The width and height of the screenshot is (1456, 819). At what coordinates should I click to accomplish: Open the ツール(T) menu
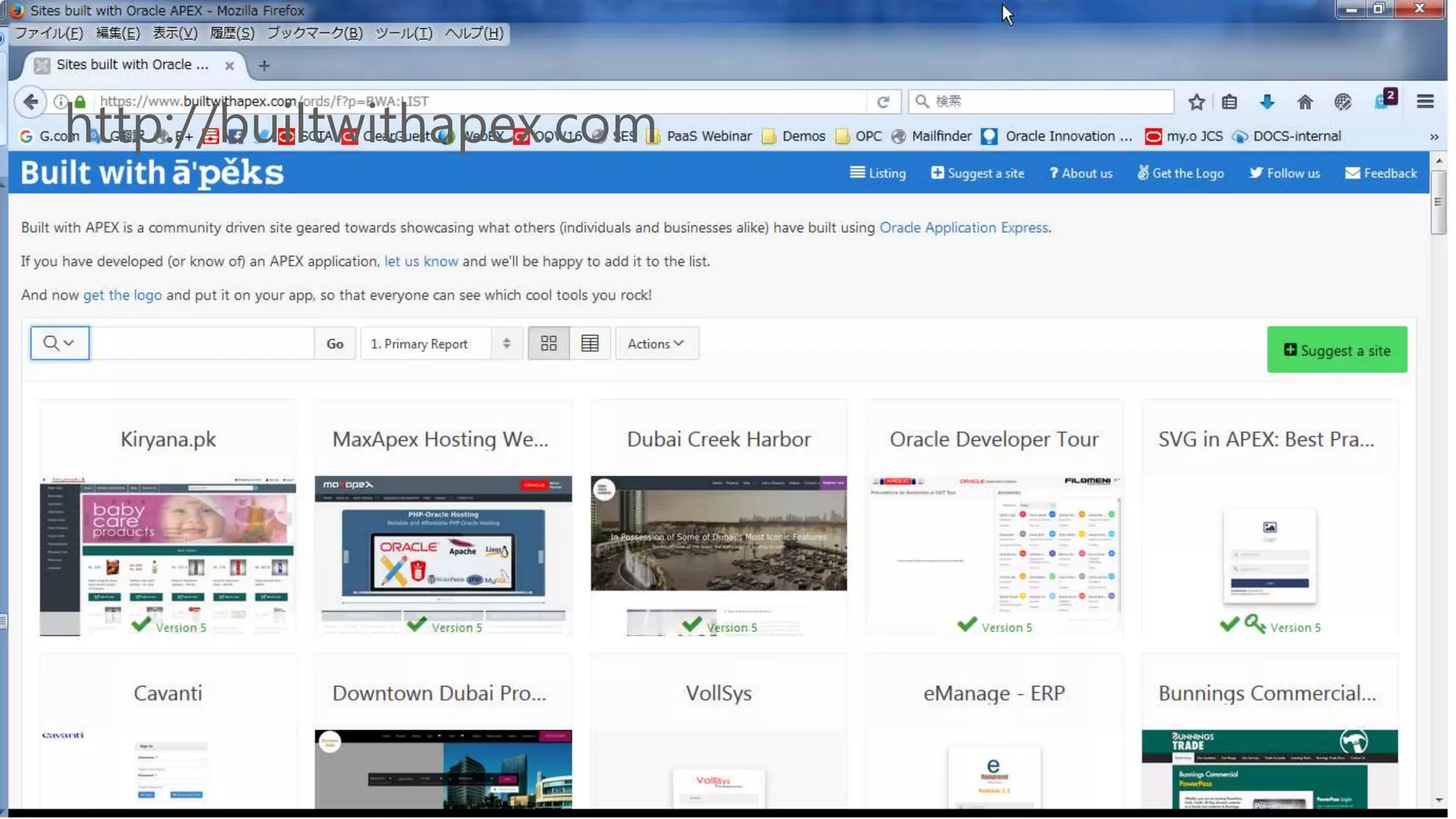[404, 33]
